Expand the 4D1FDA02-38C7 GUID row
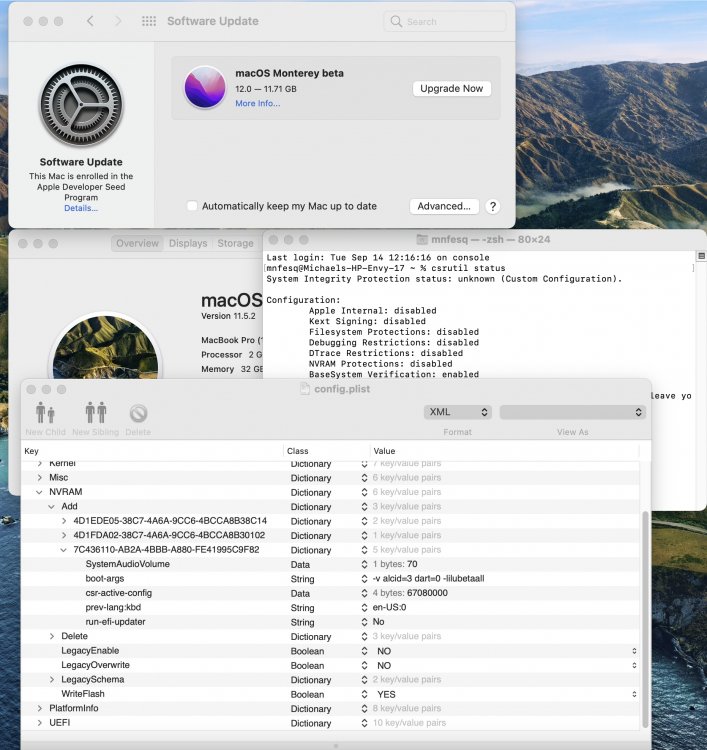Image resolution: width=707 pixels, height=750 pixels. [x=64, y=535]
